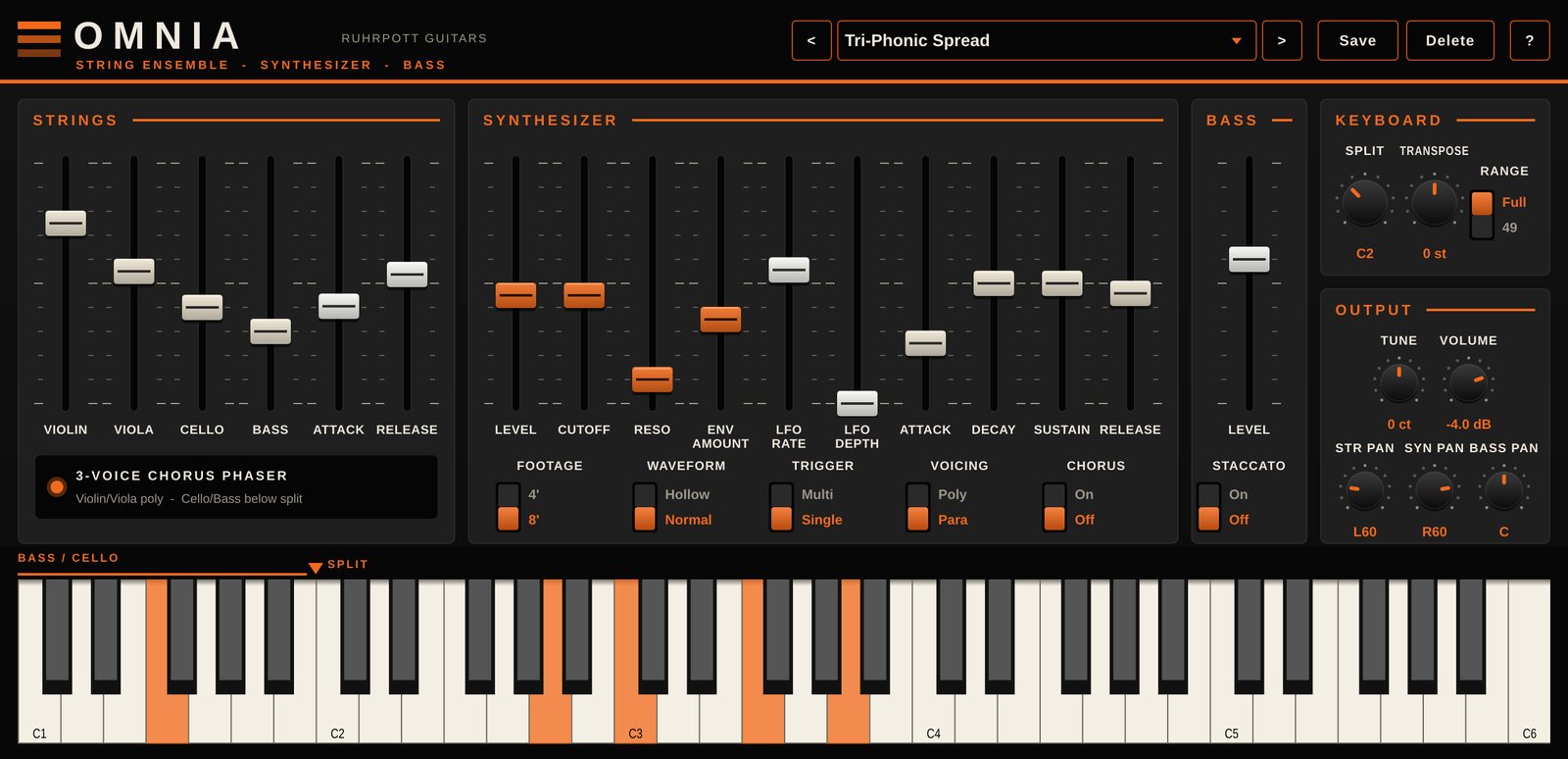The image size is (1568, 759).
Task: Toggle the 3-Voice Chorus Phaser LED
Action: (x=57, y=486)
